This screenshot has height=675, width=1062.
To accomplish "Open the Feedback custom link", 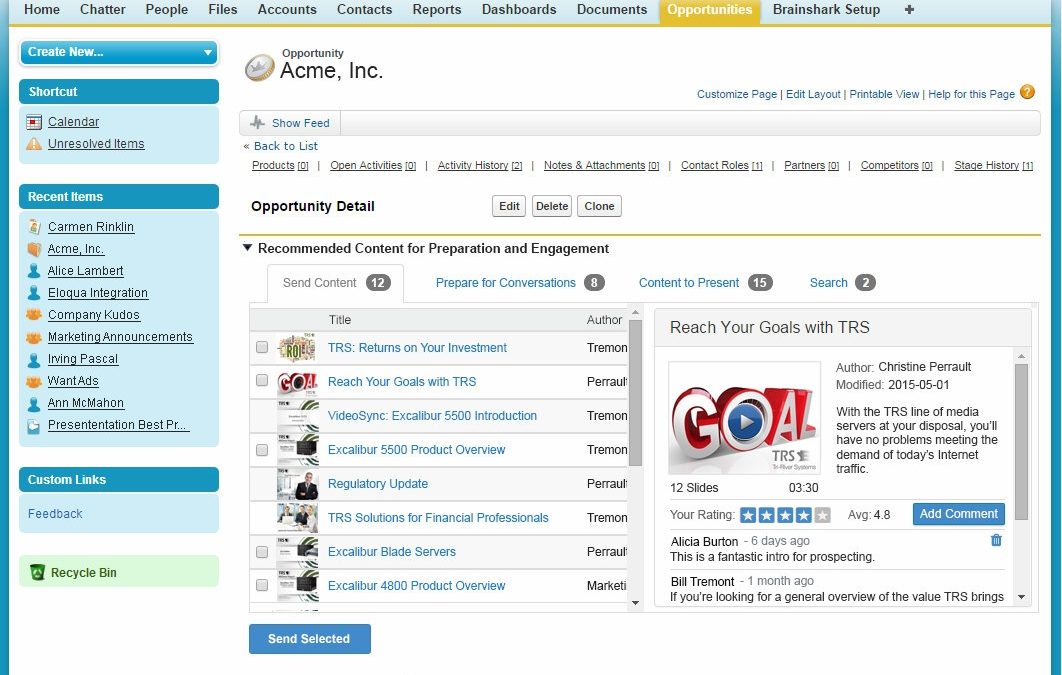I will [x=55, y=514].
